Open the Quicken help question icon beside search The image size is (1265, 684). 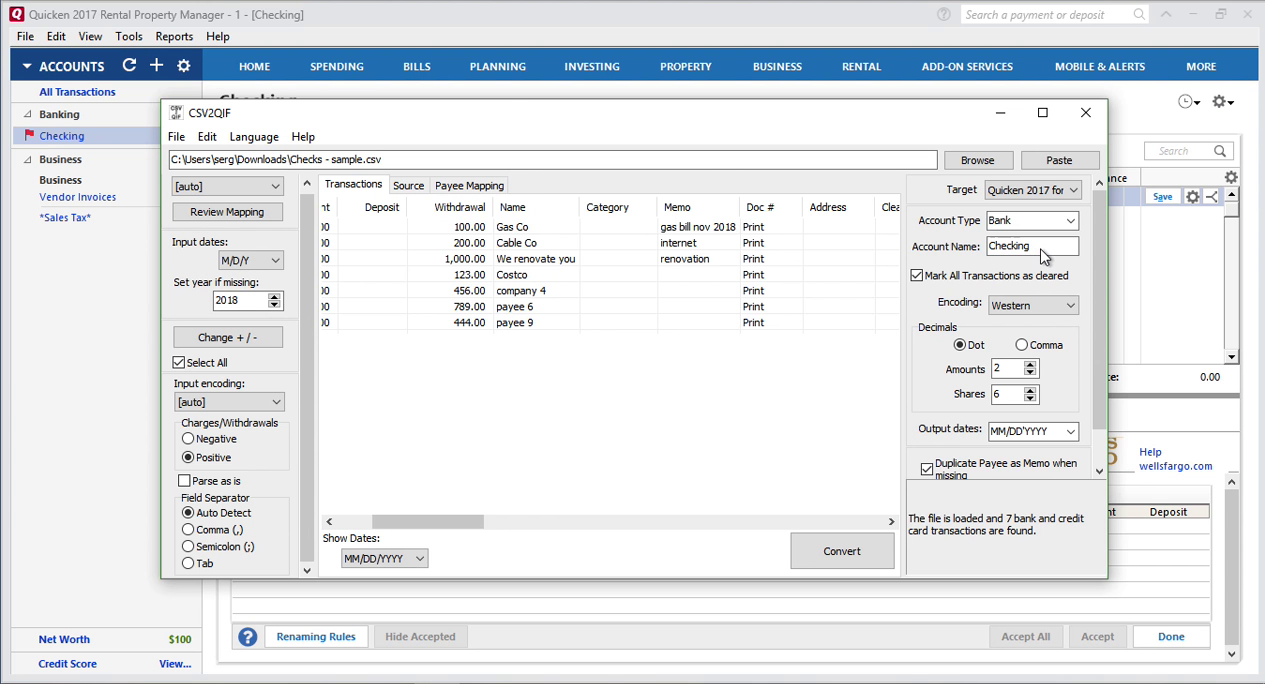pyautogui.click(x=944, y=14)
